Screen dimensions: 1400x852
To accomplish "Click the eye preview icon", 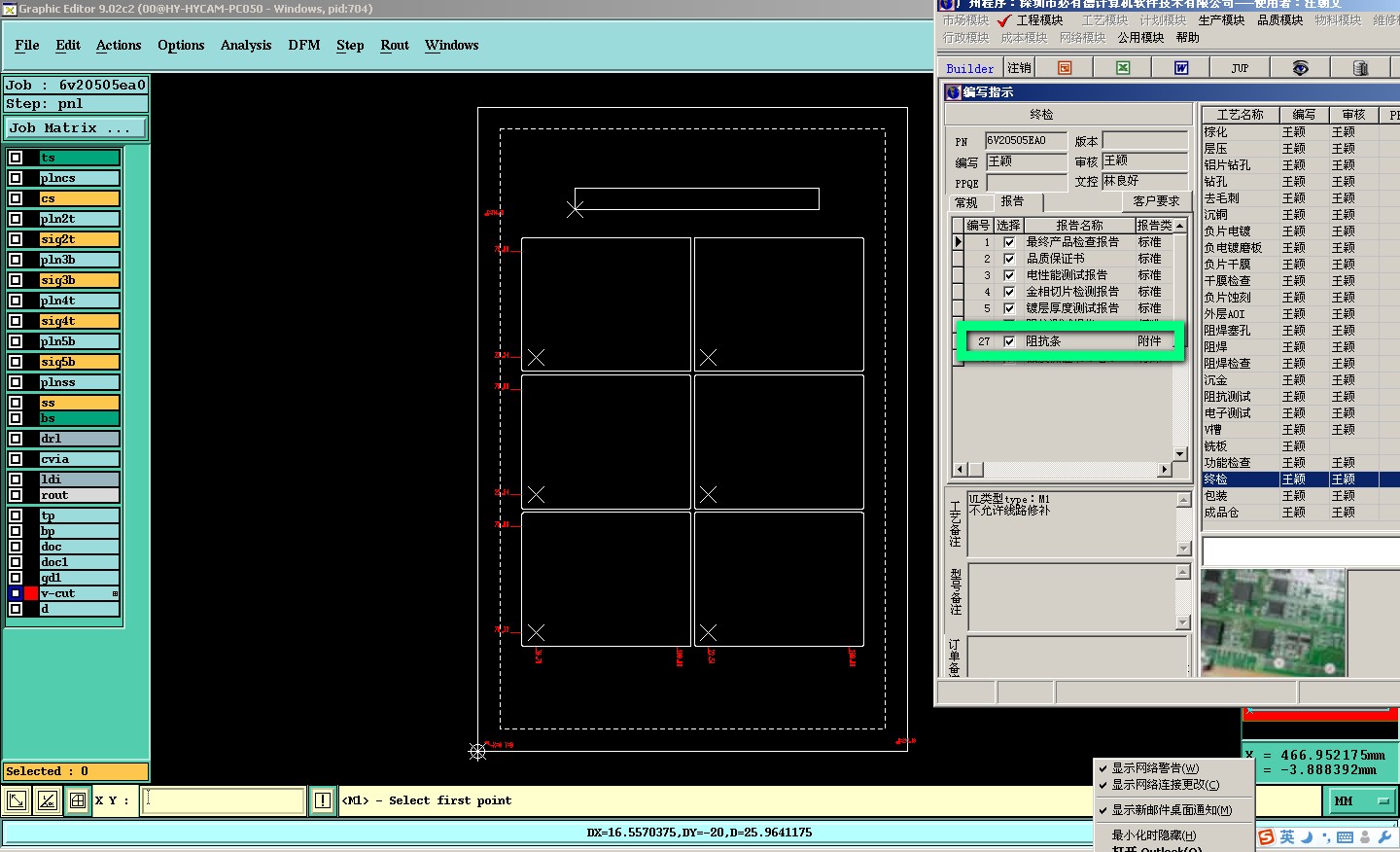I will pyautogui.click(x=1300, y=68).
